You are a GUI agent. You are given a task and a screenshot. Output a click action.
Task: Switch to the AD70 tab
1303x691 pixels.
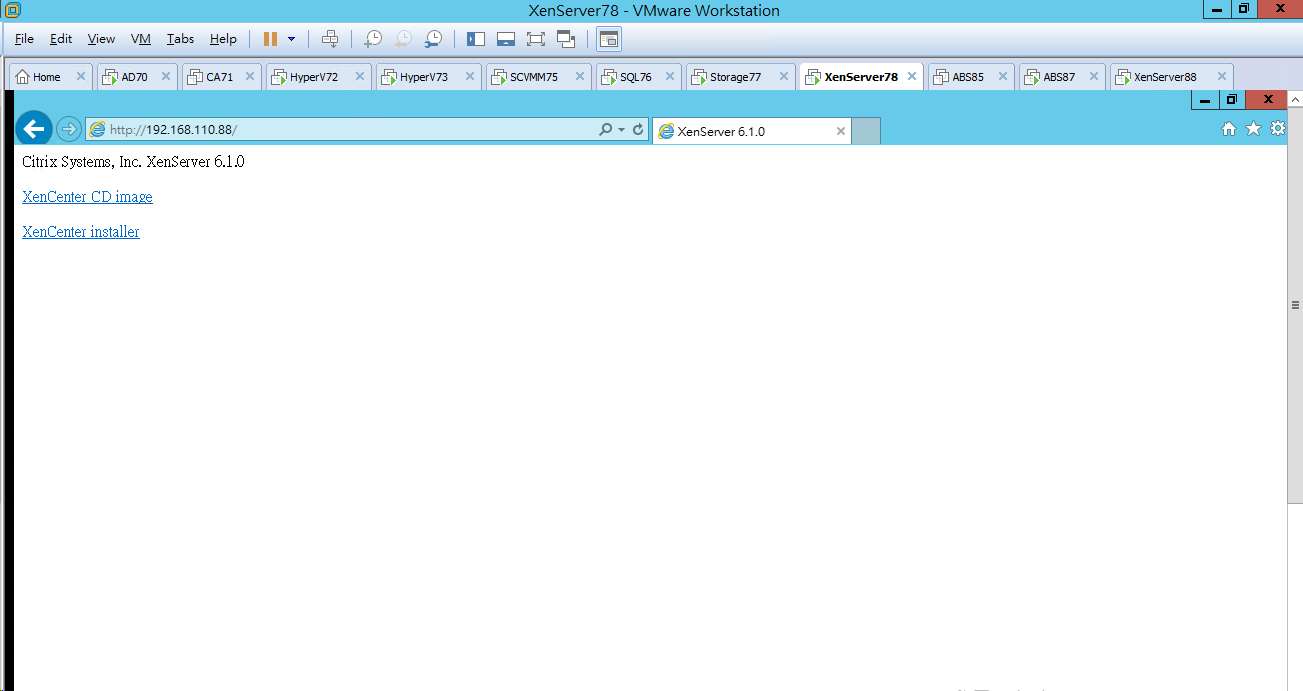pyautogui.click(x=134, y=77)
